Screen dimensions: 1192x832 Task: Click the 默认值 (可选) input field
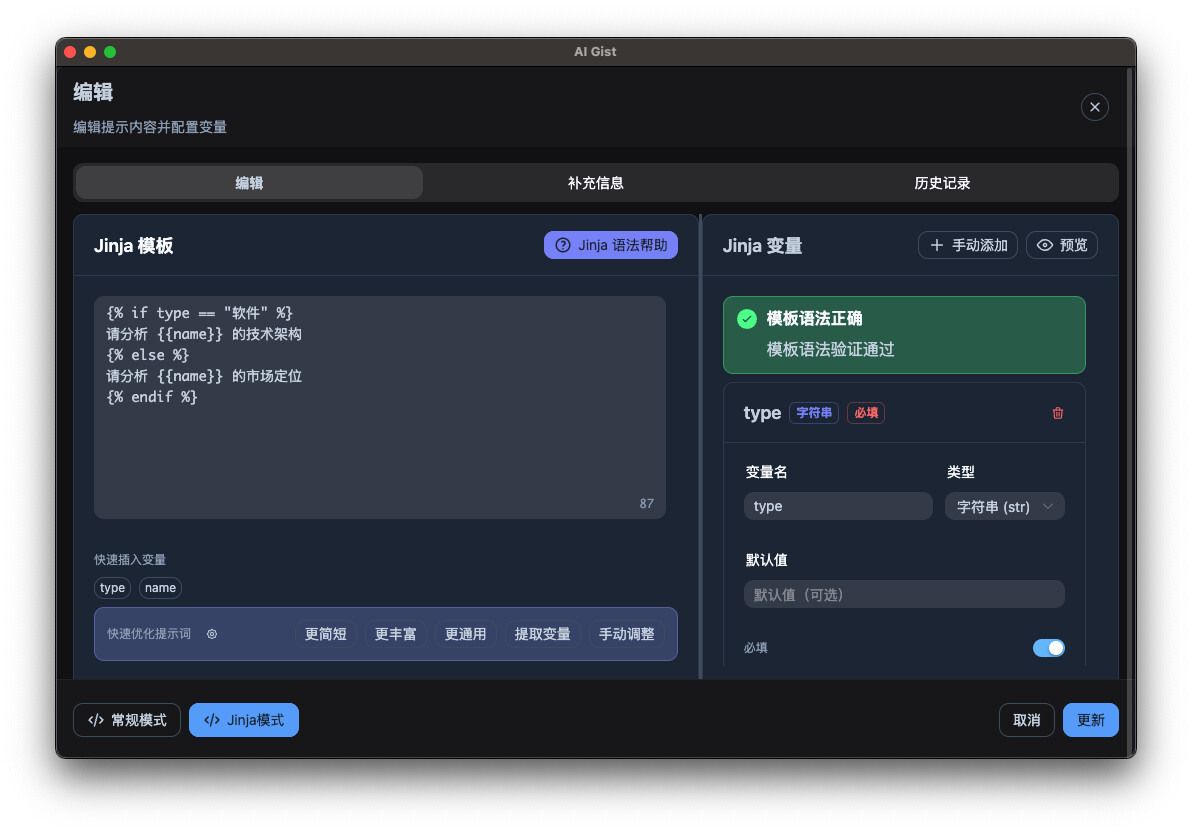click(x=904, y=595)
